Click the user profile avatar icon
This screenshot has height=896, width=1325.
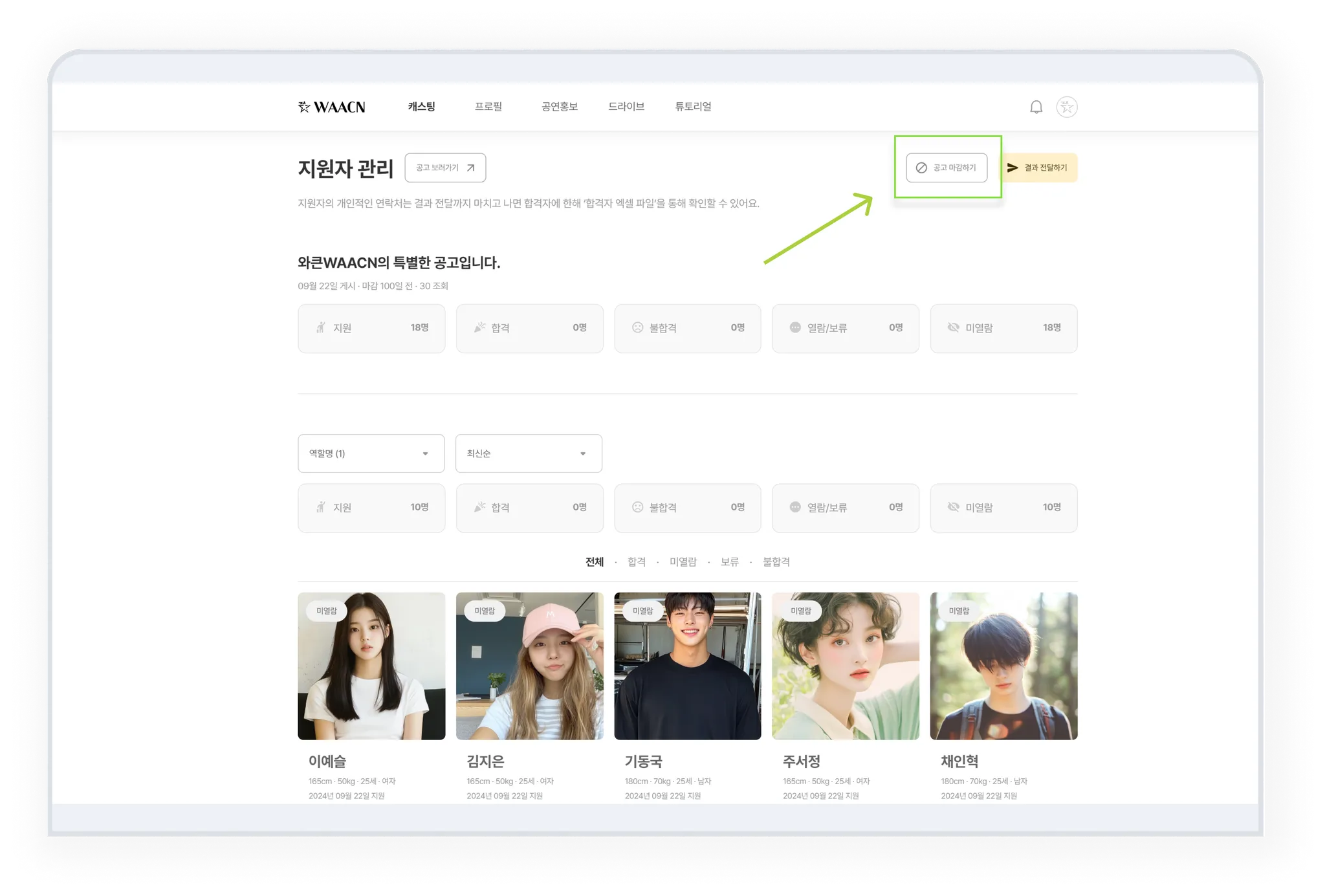coord(1066,107)
